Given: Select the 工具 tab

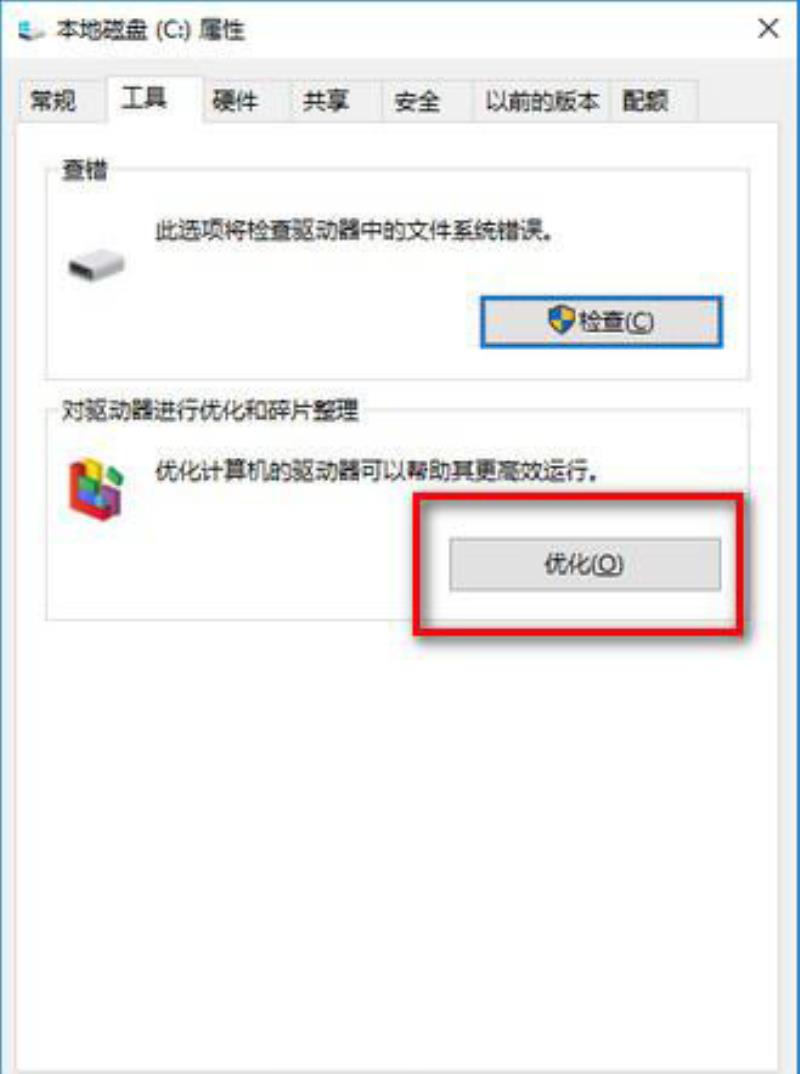Looking at the screenshot, I should coord(144,99).
